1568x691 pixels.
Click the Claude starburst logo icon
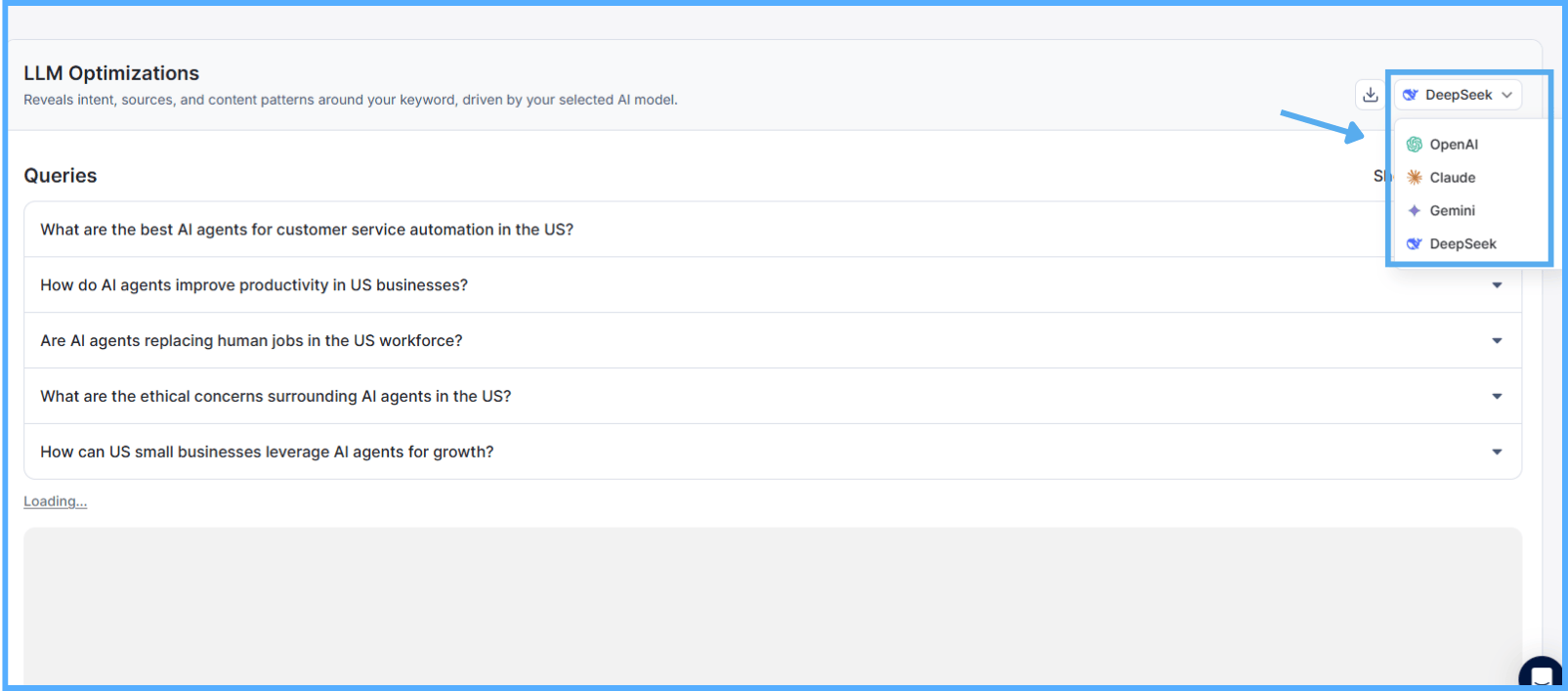1414,178
